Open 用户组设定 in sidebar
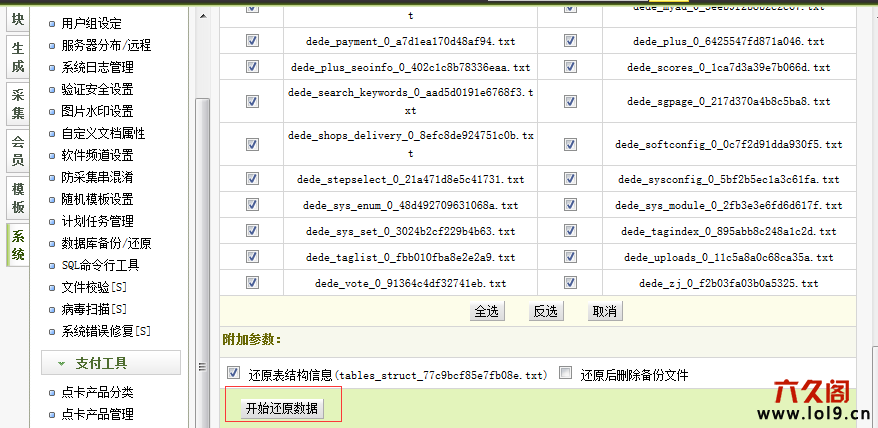Image resolution: width=878 pixels, height=428 pixels. [x=91, y=24]
